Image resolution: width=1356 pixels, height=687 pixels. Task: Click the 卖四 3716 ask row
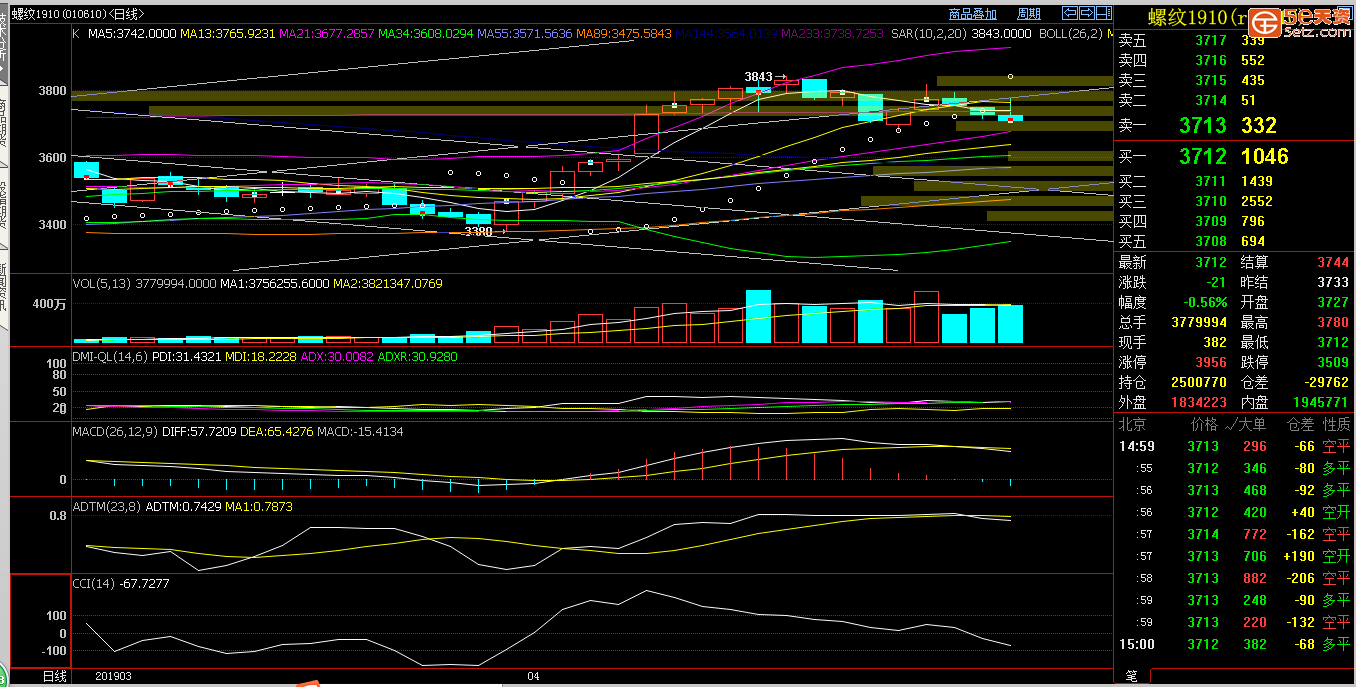click(1233, 60)
